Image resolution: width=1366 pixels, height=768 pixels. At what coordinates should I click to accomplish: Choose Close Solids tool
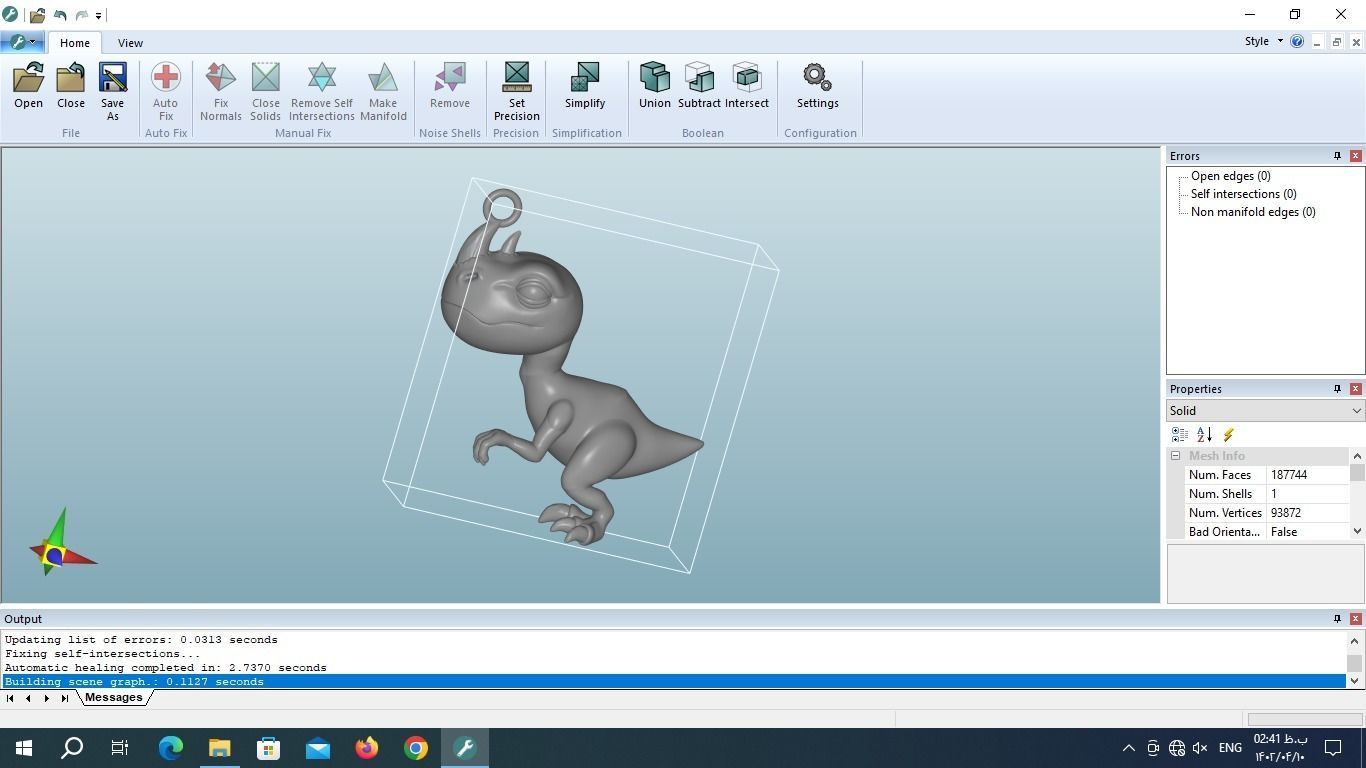[266, 92]
